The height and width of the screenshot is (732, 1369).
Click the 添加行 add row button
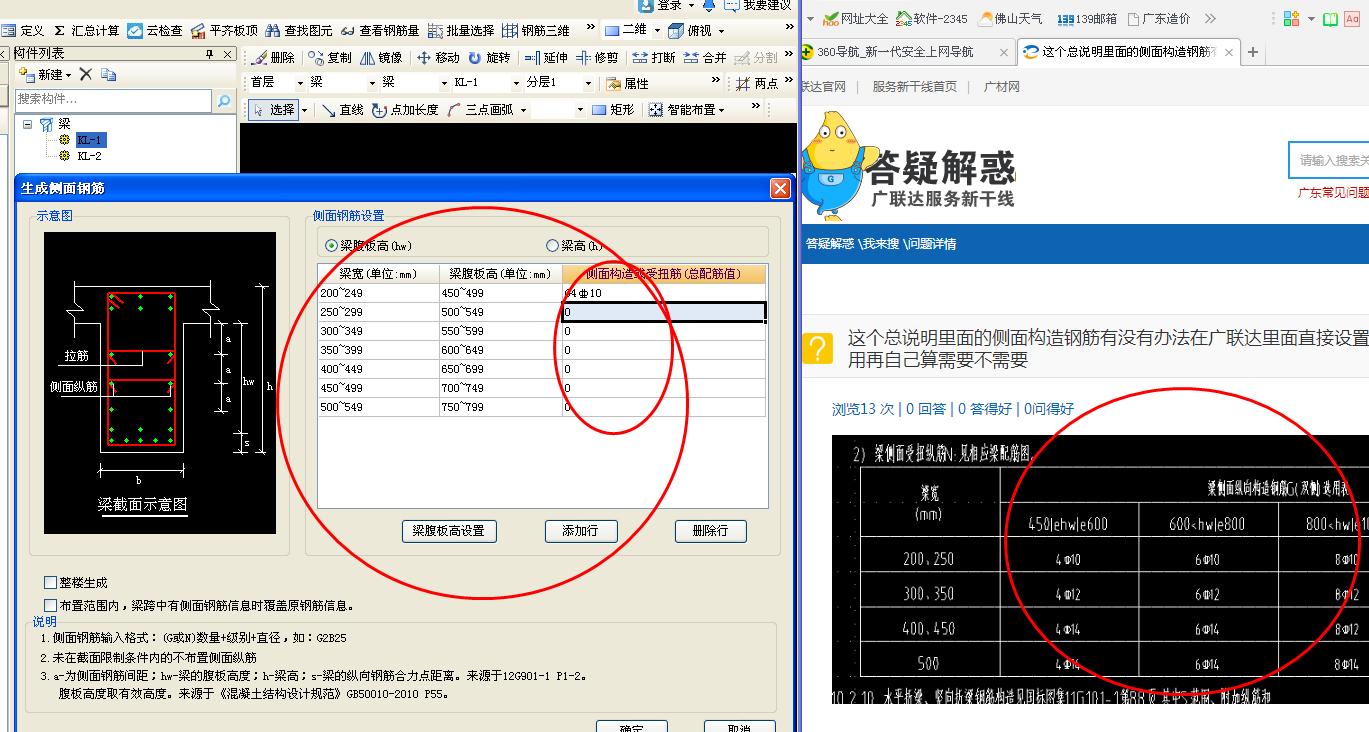coord(580,531)
